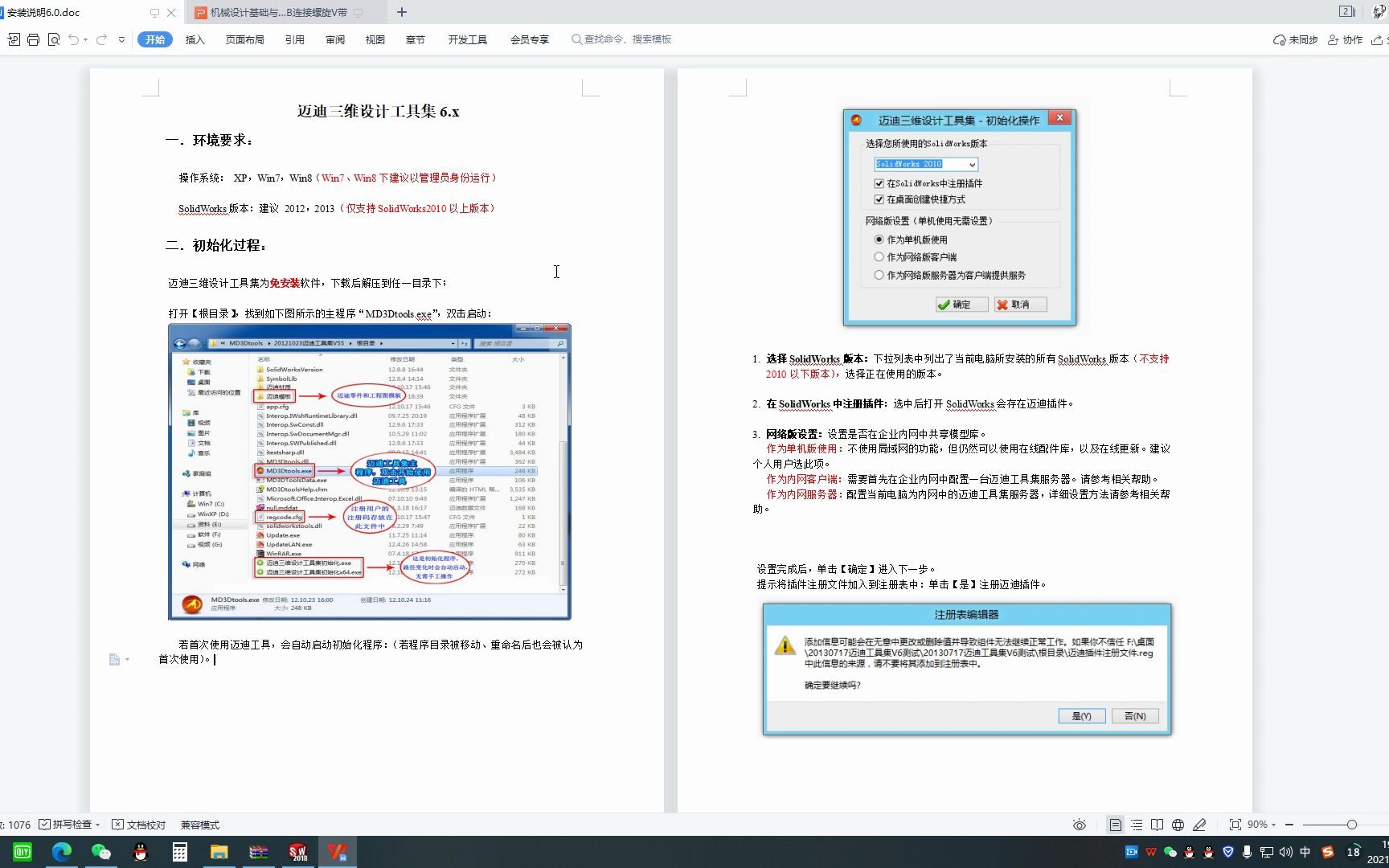The height and width of the screenshot is (868, 1389).
Task: Switch to reading view book icon
Action: click(1157, 825)
